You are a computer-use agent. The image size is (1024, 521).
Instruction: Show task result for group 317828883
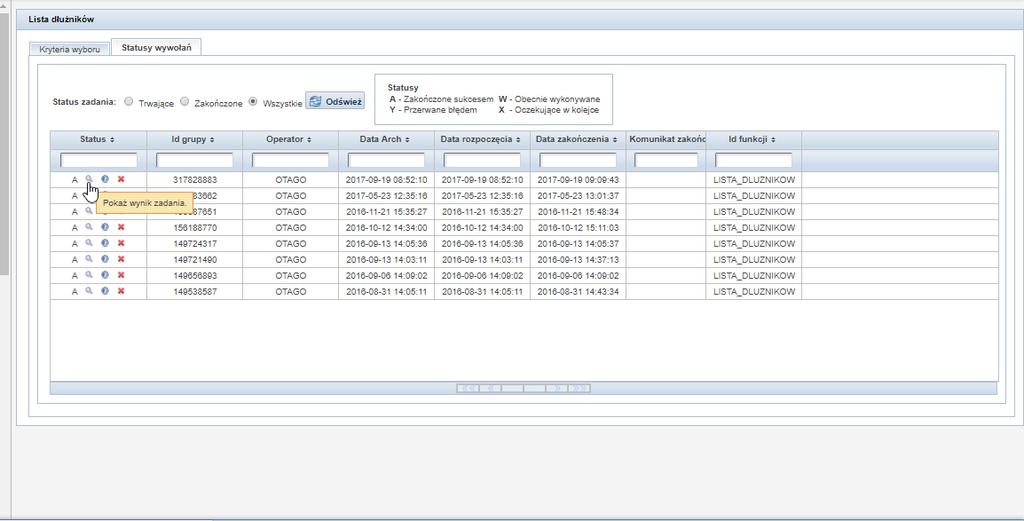click(x=89, y=179)
